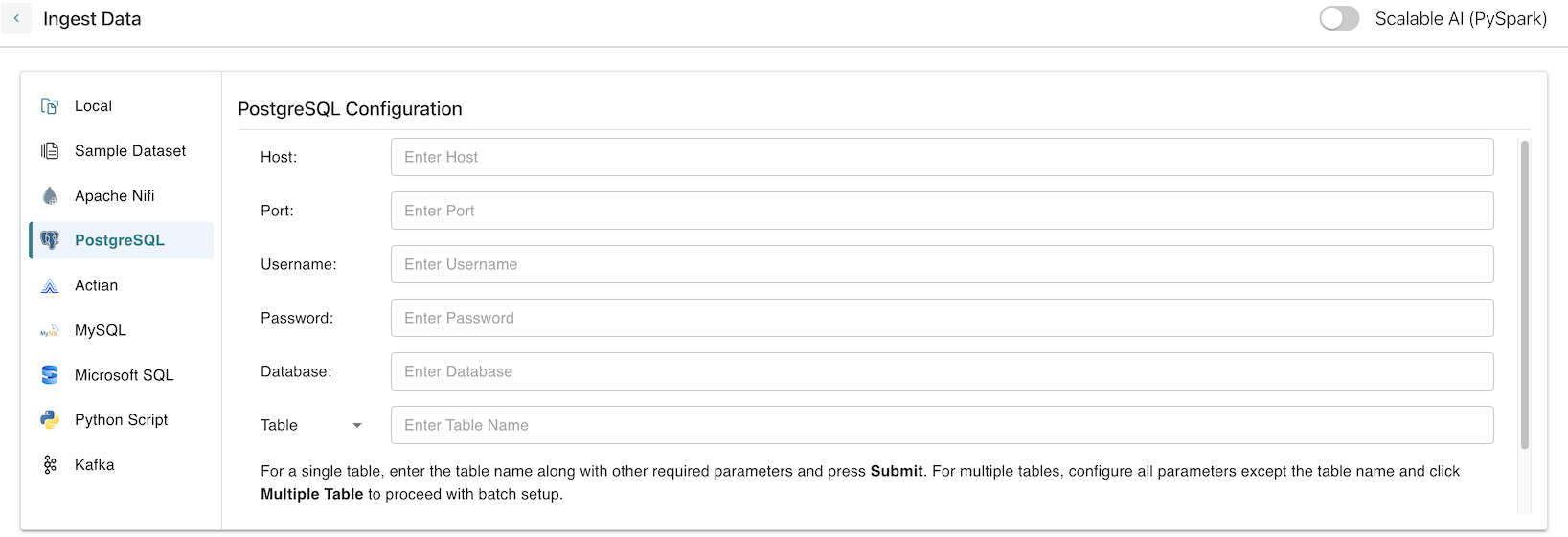Select the Microsoft SQL database icon
This screenshot has height=537, width=1568.
coord(50,375)
